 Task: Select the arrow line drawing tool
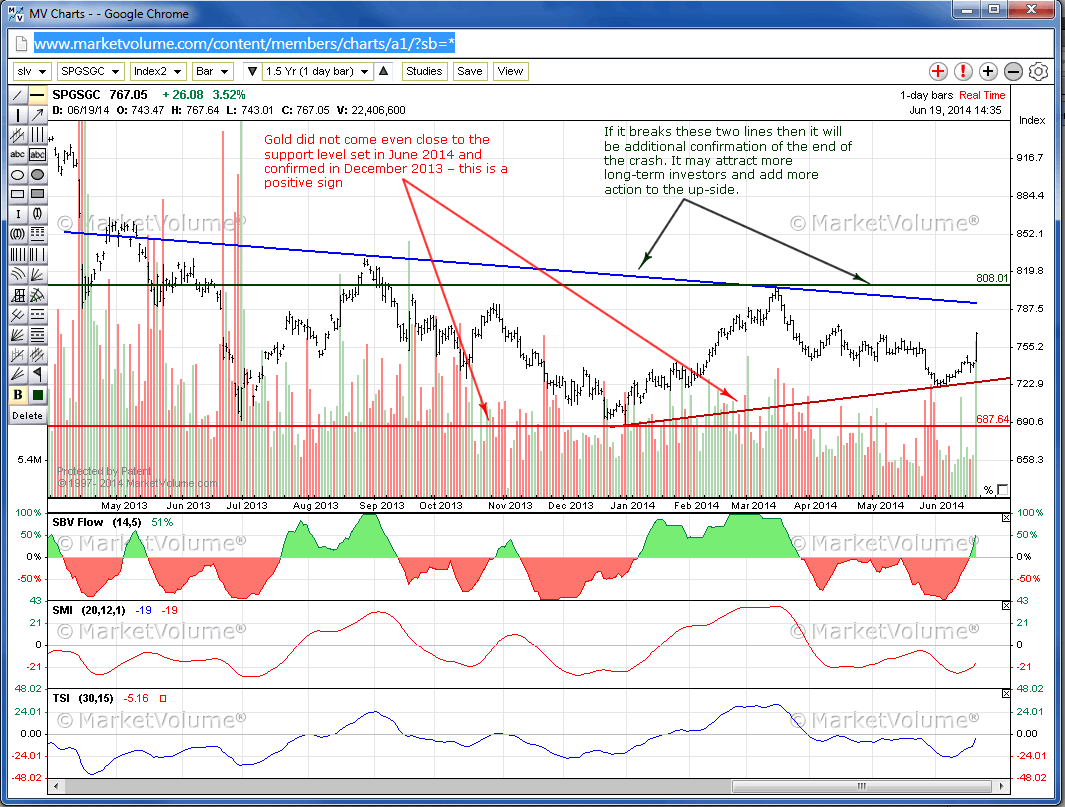coord(37,115)
